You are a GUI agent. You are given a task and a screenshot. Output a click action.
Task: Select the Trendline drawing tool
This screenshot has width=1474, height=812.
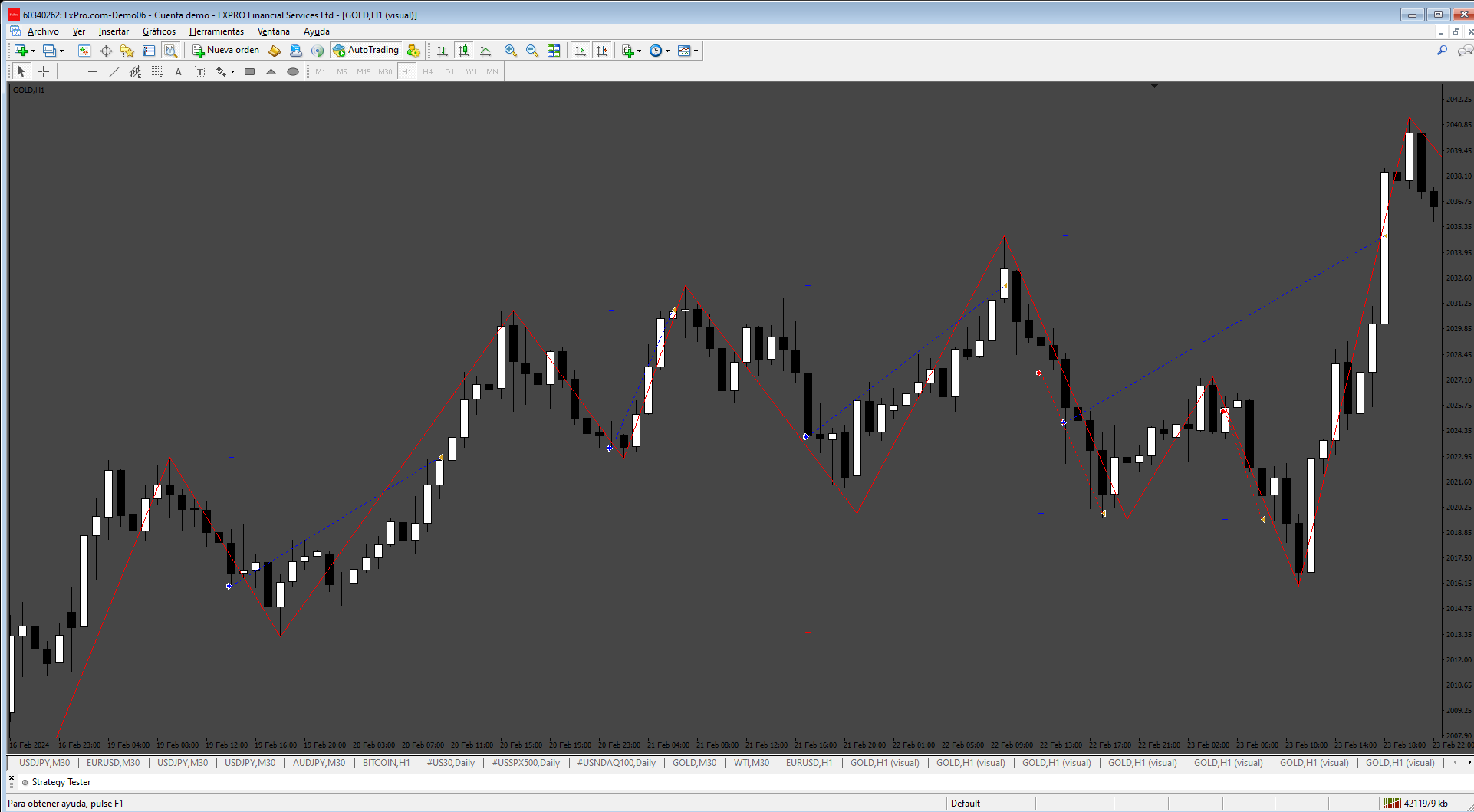click(114, 71)
